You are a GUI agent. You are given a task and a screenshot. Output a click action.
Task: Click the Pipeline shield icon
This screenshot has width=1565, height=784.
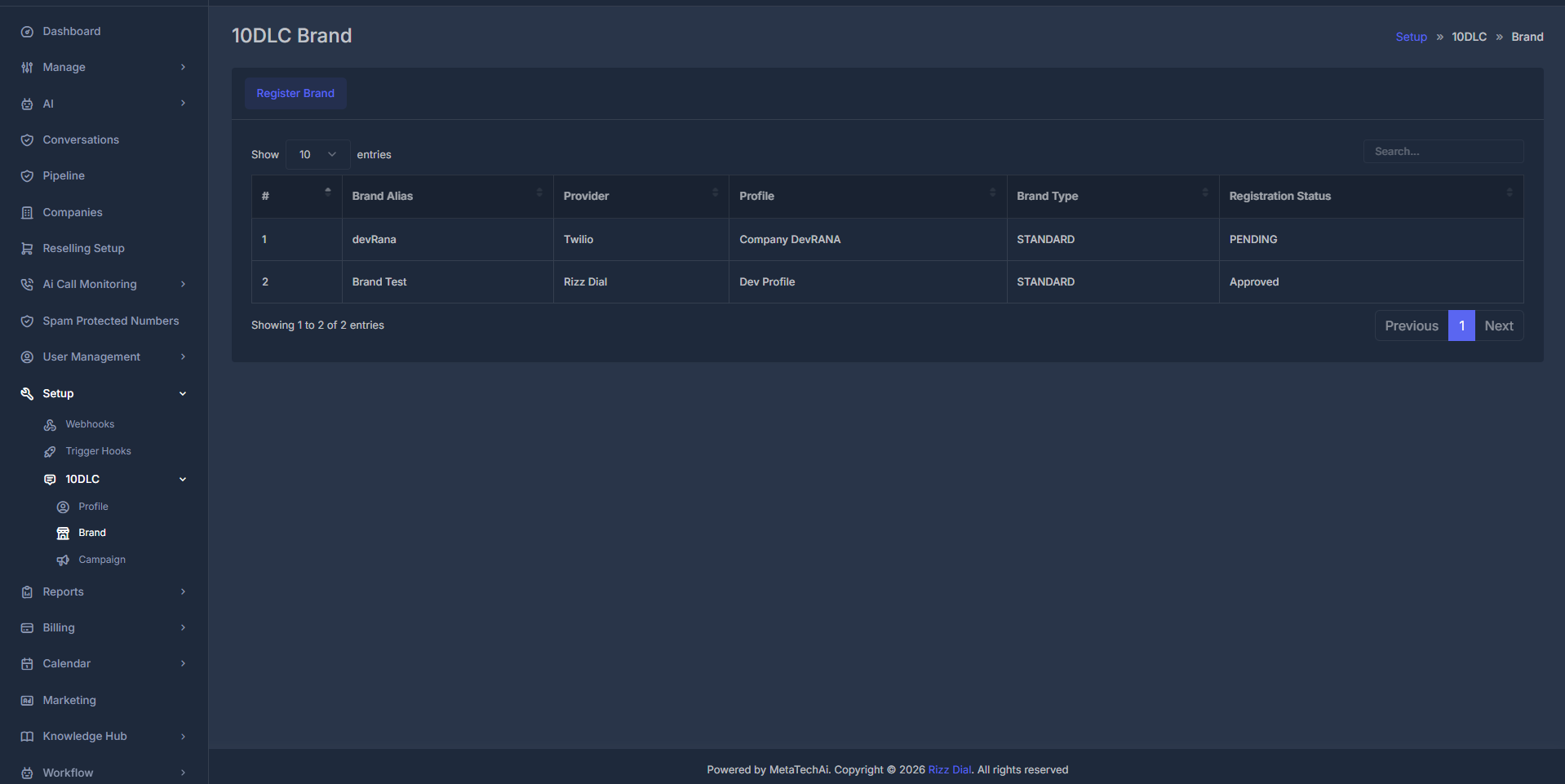point(27,175)
